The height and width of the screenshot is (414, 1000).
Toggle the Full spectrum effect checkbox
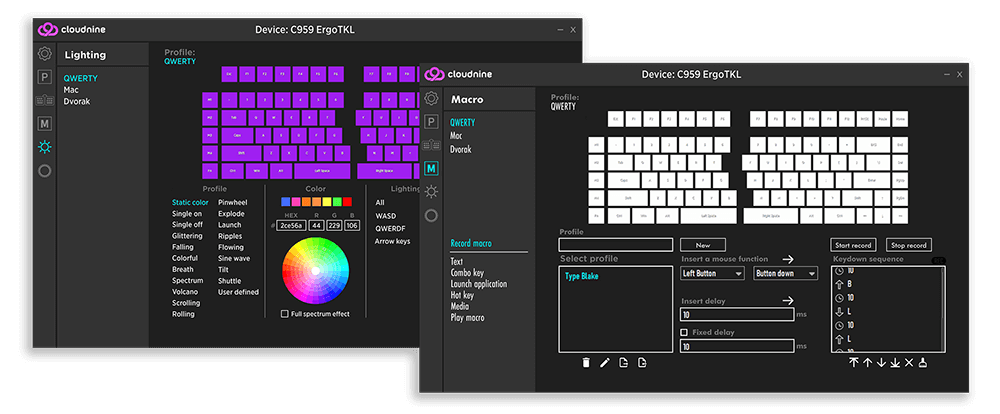[285, 314]
